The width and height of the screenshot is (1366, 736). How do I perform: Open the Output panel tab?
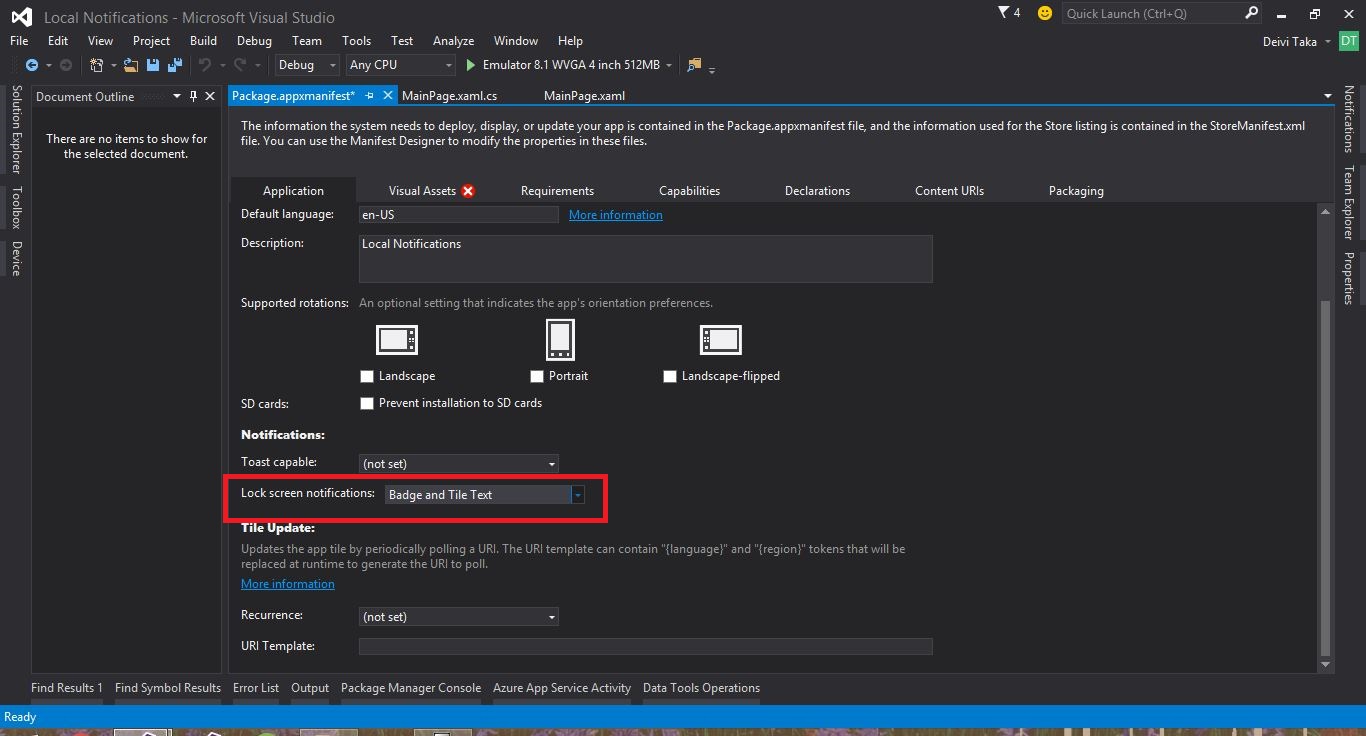pyautogui.click(x=310, y=688)
